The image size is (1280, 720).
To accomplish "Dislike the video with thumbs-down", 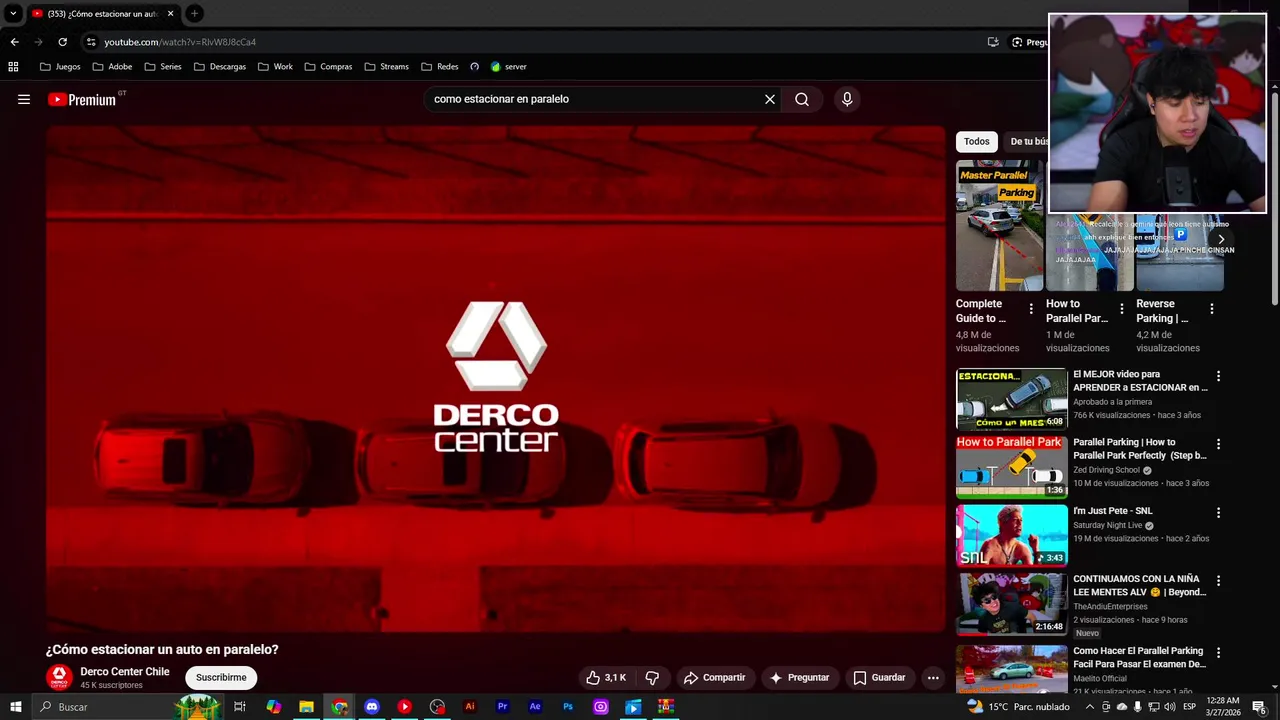I will [652, 677].
